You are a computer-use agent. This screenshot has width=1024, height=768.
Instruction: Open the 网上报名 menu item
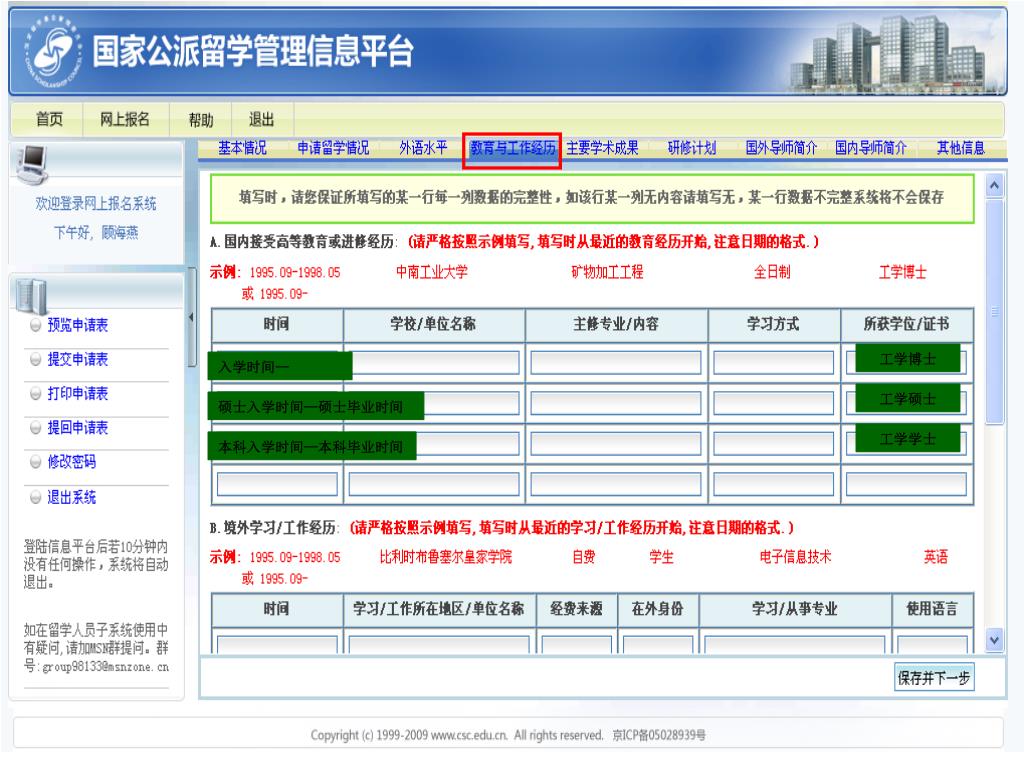[124, 120]
